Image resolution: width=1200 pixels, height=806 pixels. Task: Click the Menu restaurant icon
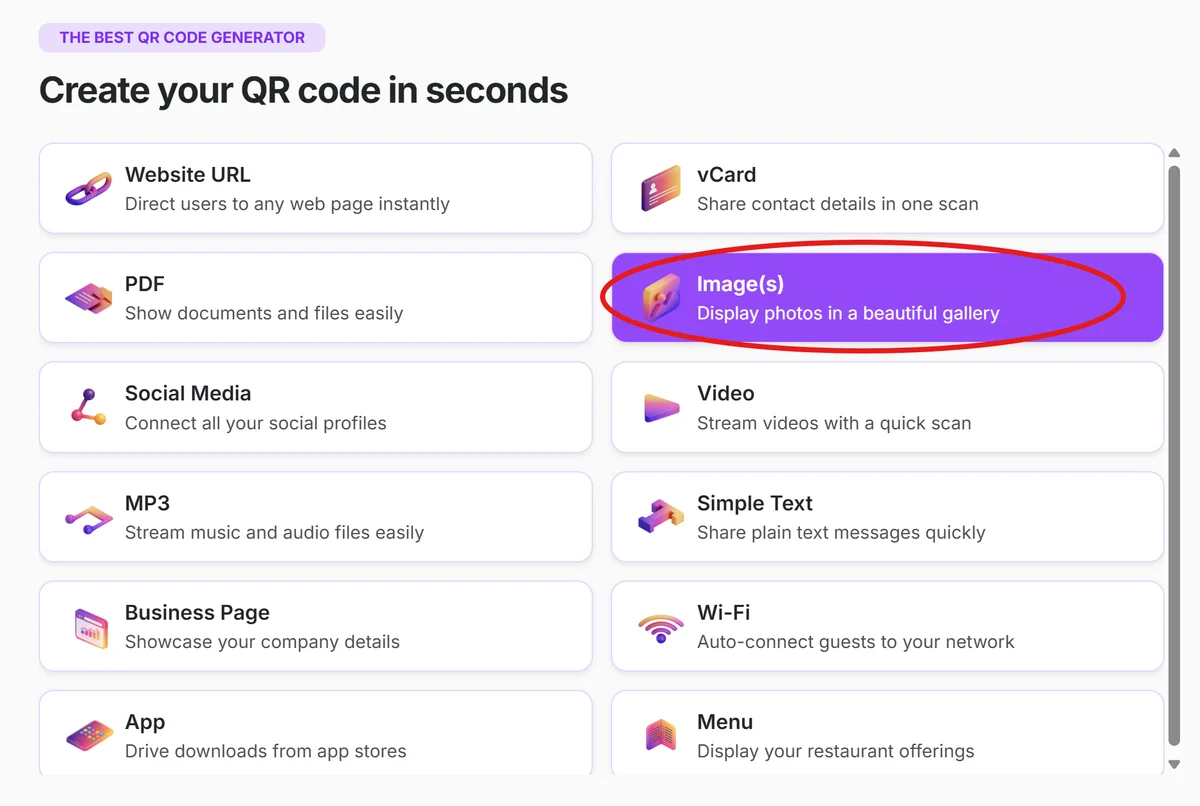(x=660, y=735)
